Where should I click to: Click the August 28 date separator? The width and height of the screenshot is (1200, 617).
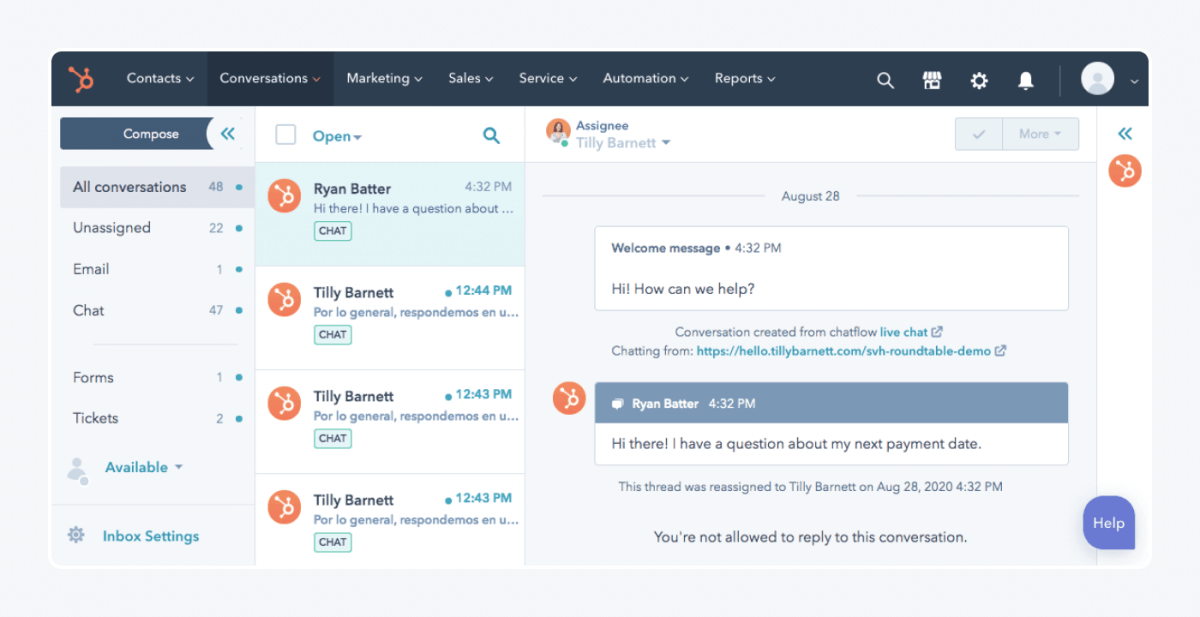click(x=810, y=196)
